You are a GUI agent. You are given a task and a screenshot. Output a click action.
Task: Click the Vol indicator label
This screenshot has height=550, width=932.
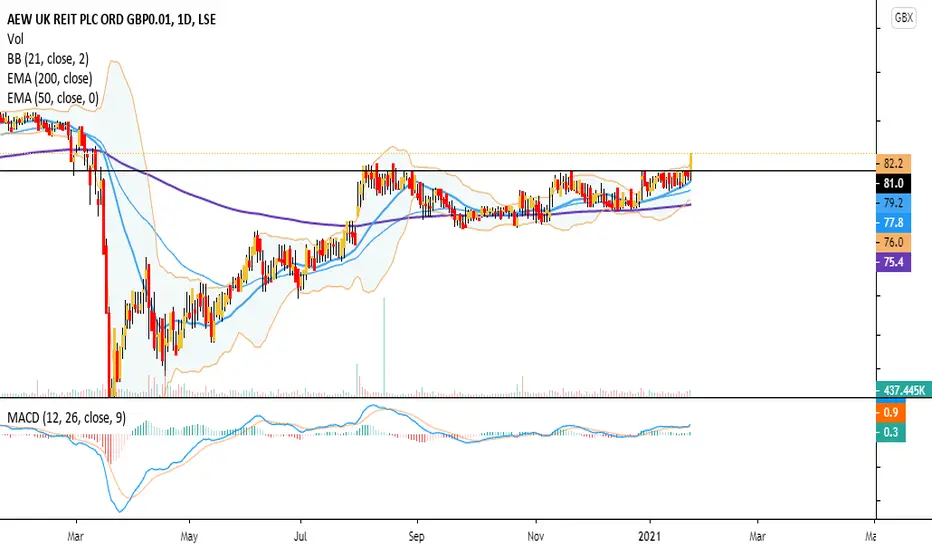[15, 39]
